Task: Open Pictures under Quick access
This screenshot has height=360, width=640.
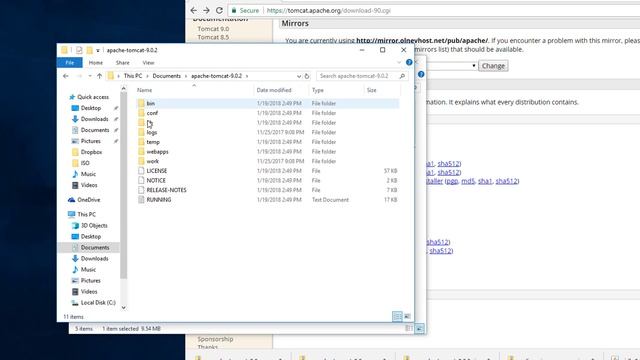Action: pyautogui.click(x=90, y=141)
